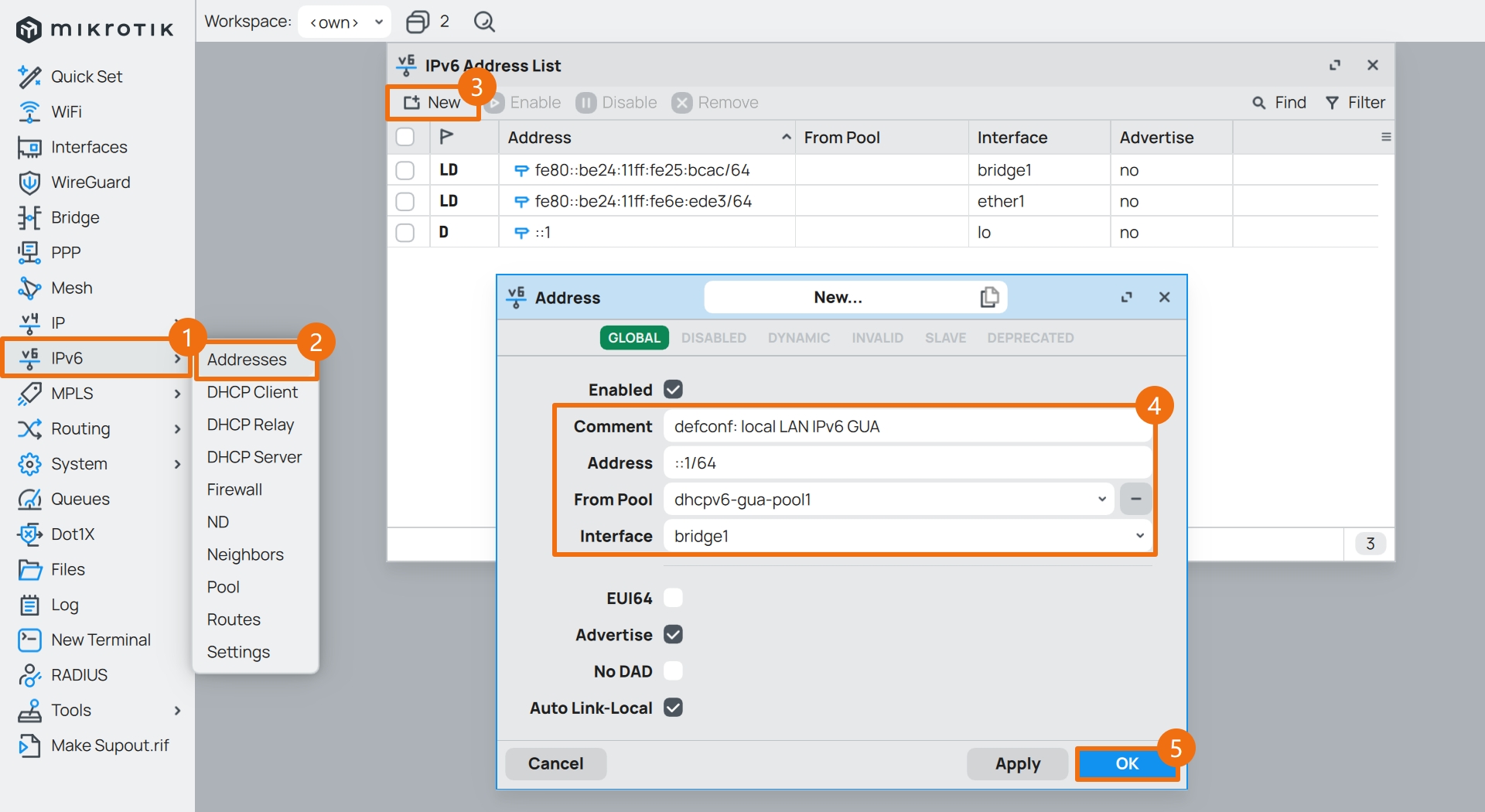Click the search magnifier in top bar

pos(484,22)
